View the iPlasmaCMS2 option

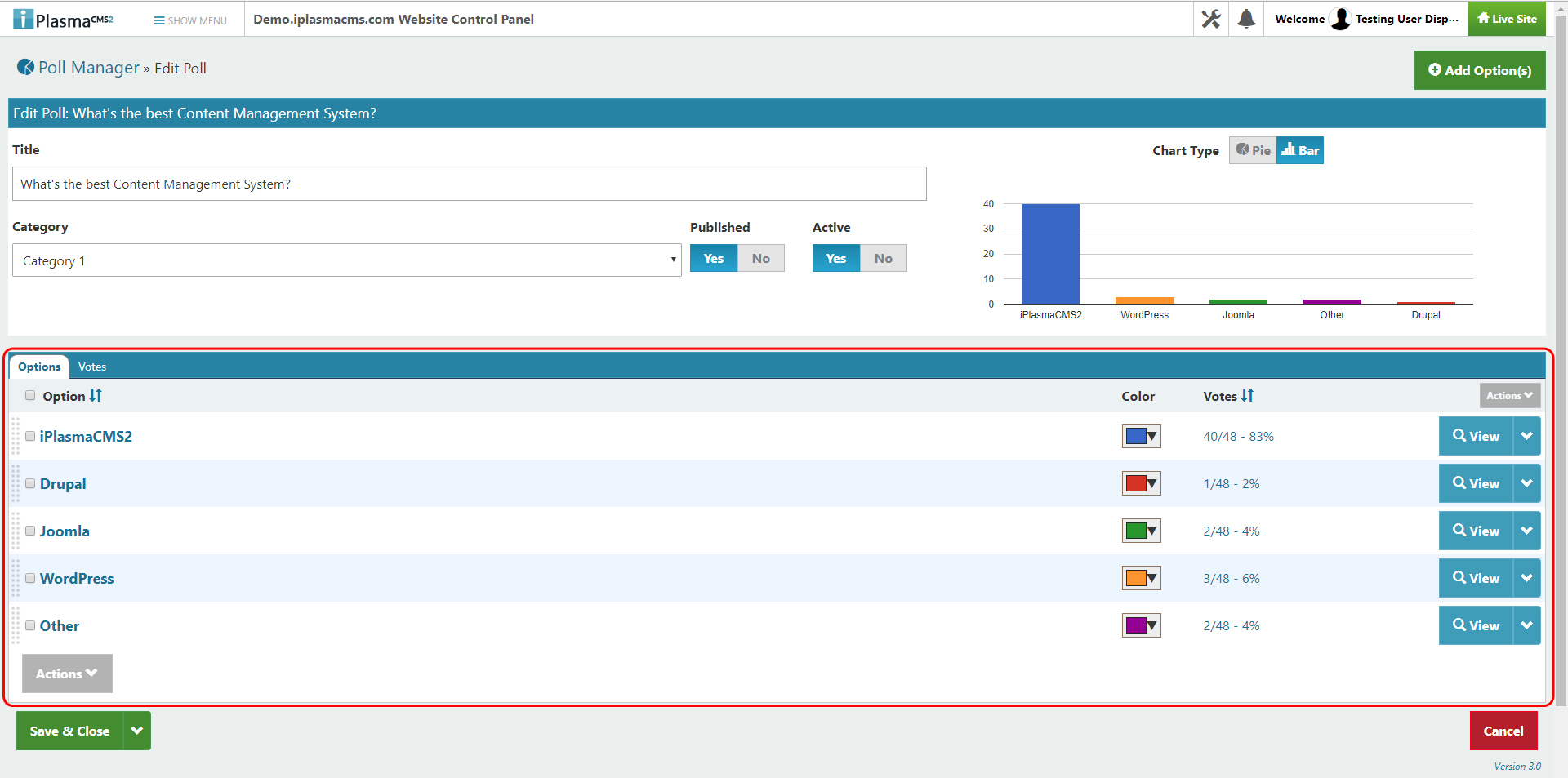[x=1476, y=436]
